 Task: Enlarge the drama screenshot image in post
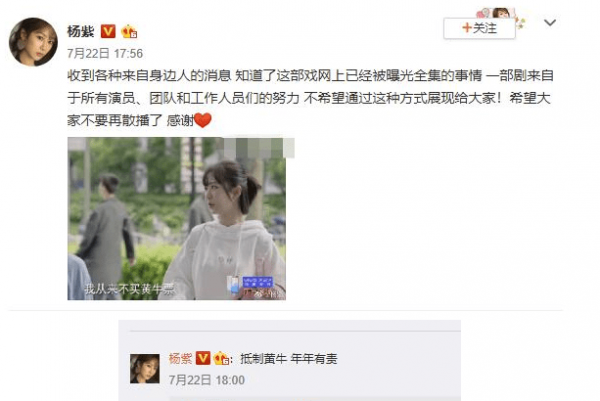click(x=177, y=218)
